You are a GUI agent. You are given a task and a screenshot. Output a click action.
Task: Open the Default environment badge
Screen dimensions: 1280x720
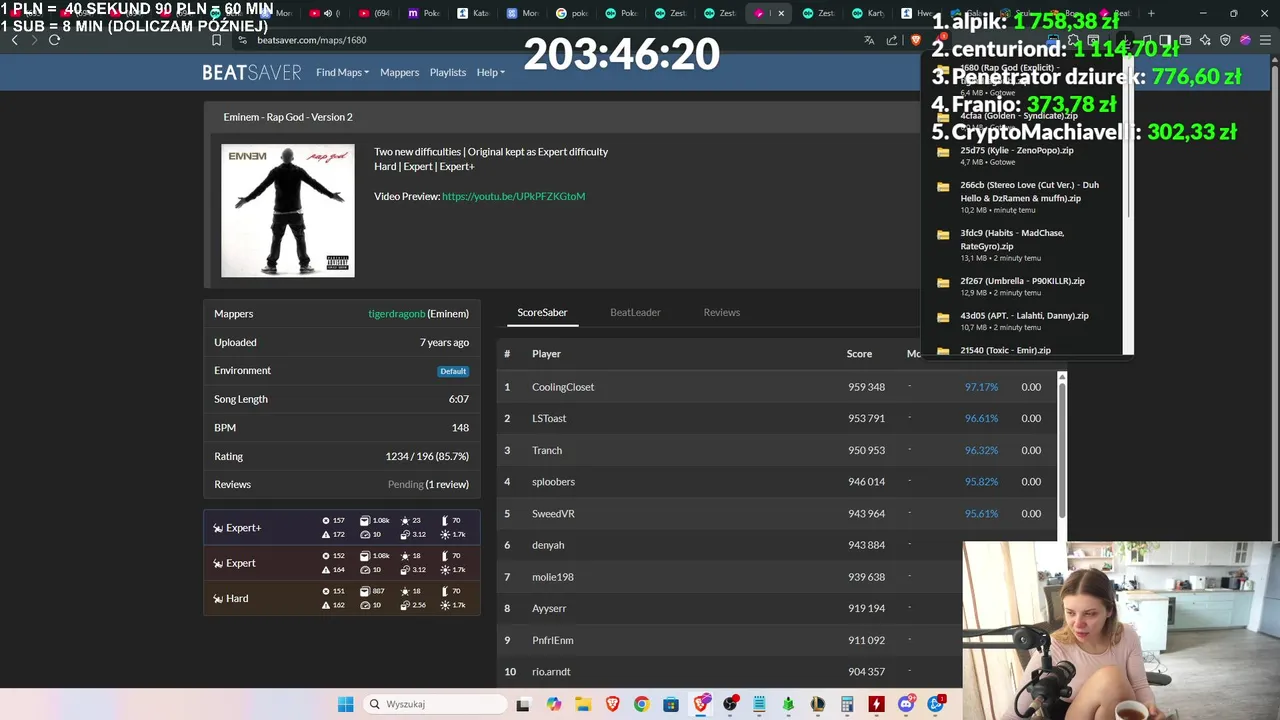pos(453,371)
